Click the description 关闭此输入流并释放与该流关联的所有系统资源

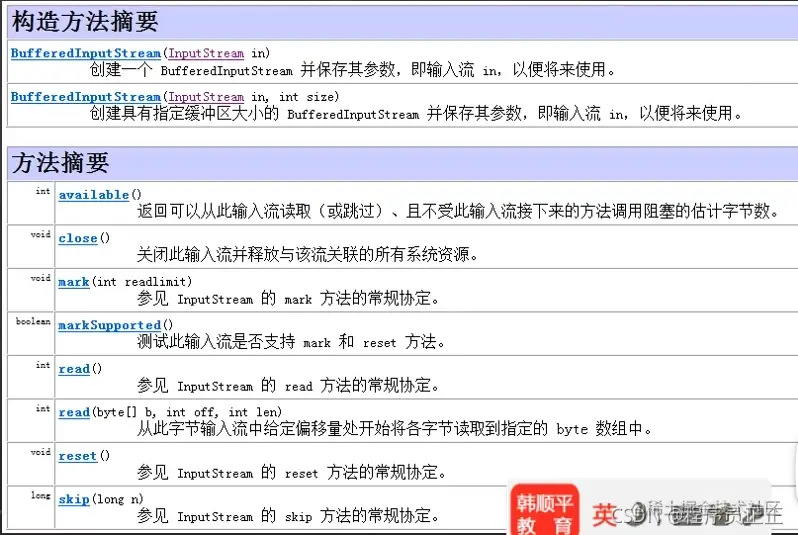(307, 254)
